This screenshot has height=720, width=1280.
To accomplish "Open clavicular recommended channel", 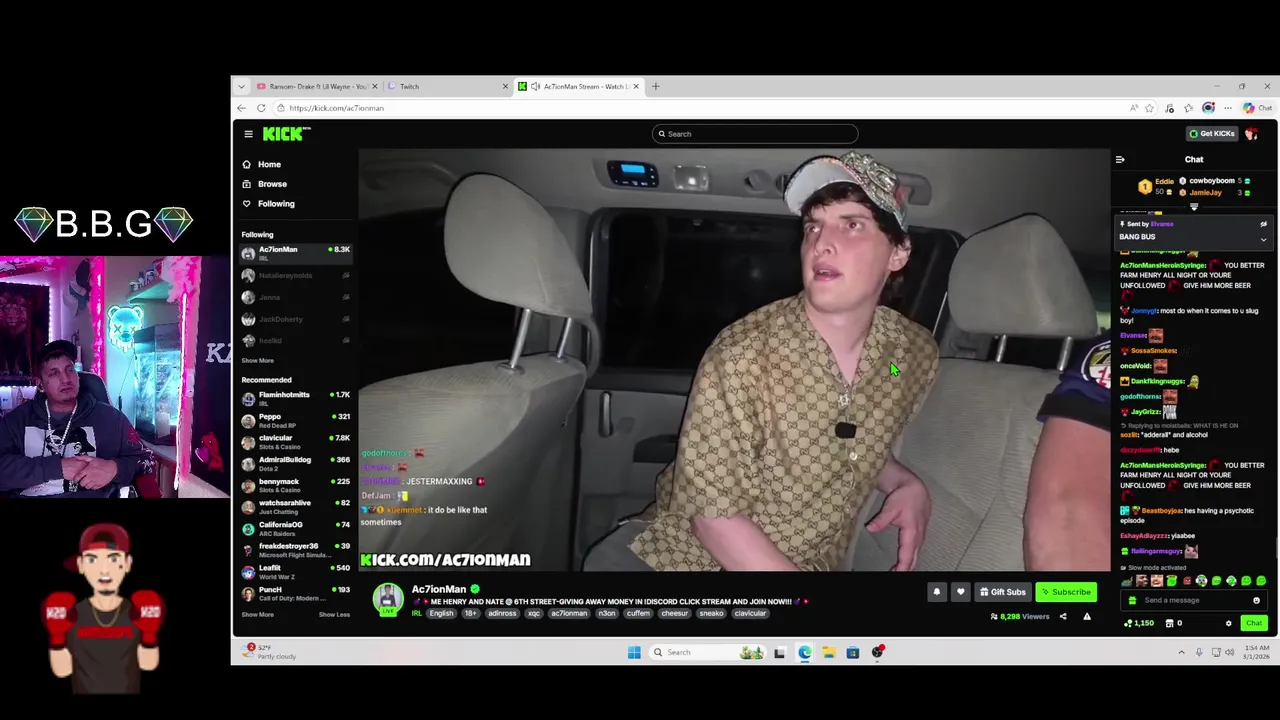I will [x=295, y=442].
